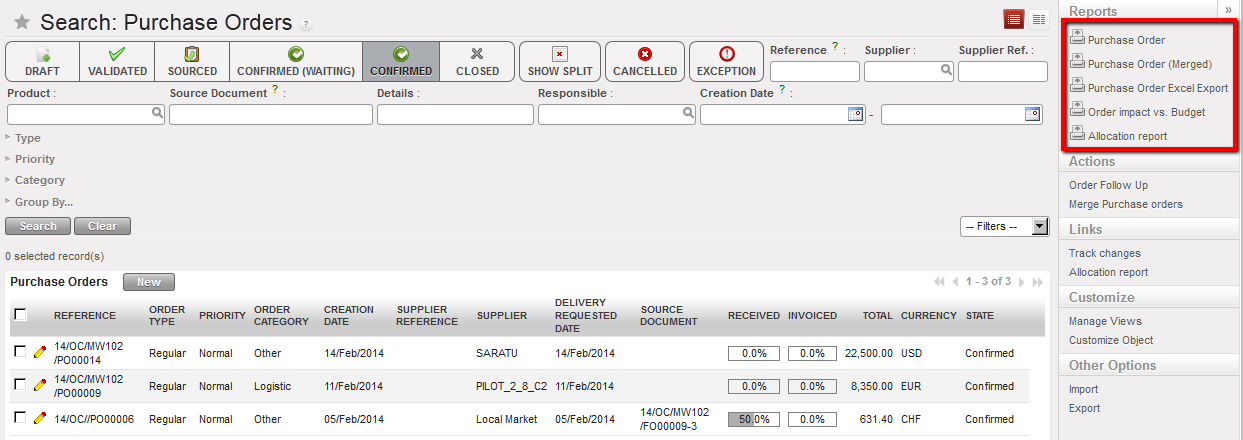
Task: Collapse the right sidebar with the double arrow
Action: point(1227,9)
